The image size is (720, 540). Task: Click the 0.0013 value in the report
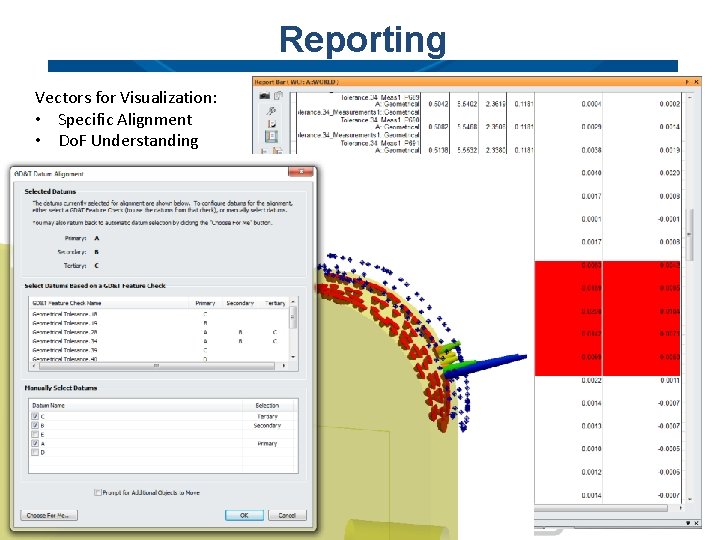click(591, 426)
